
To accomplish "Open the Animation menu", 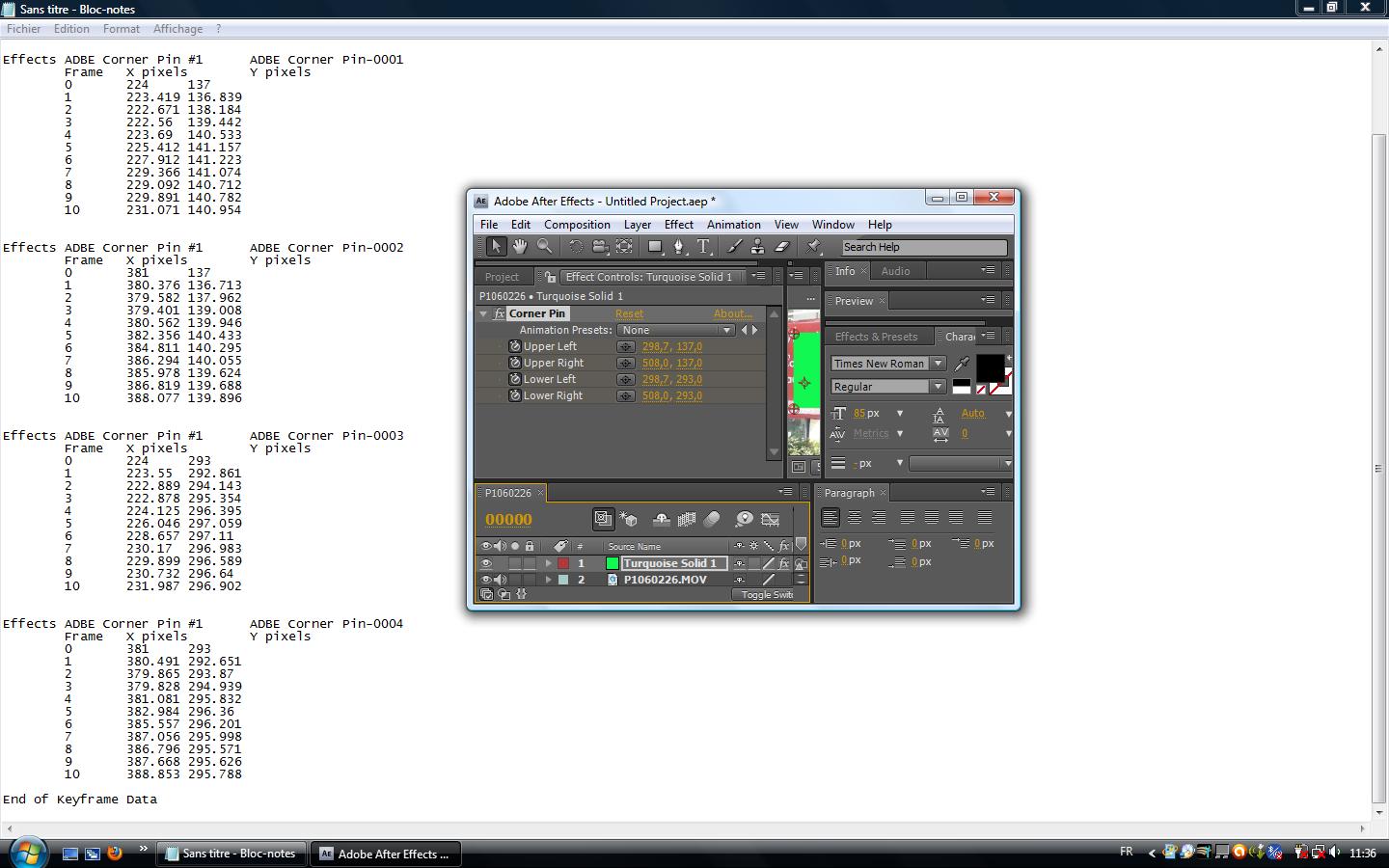I will [734, 225].
